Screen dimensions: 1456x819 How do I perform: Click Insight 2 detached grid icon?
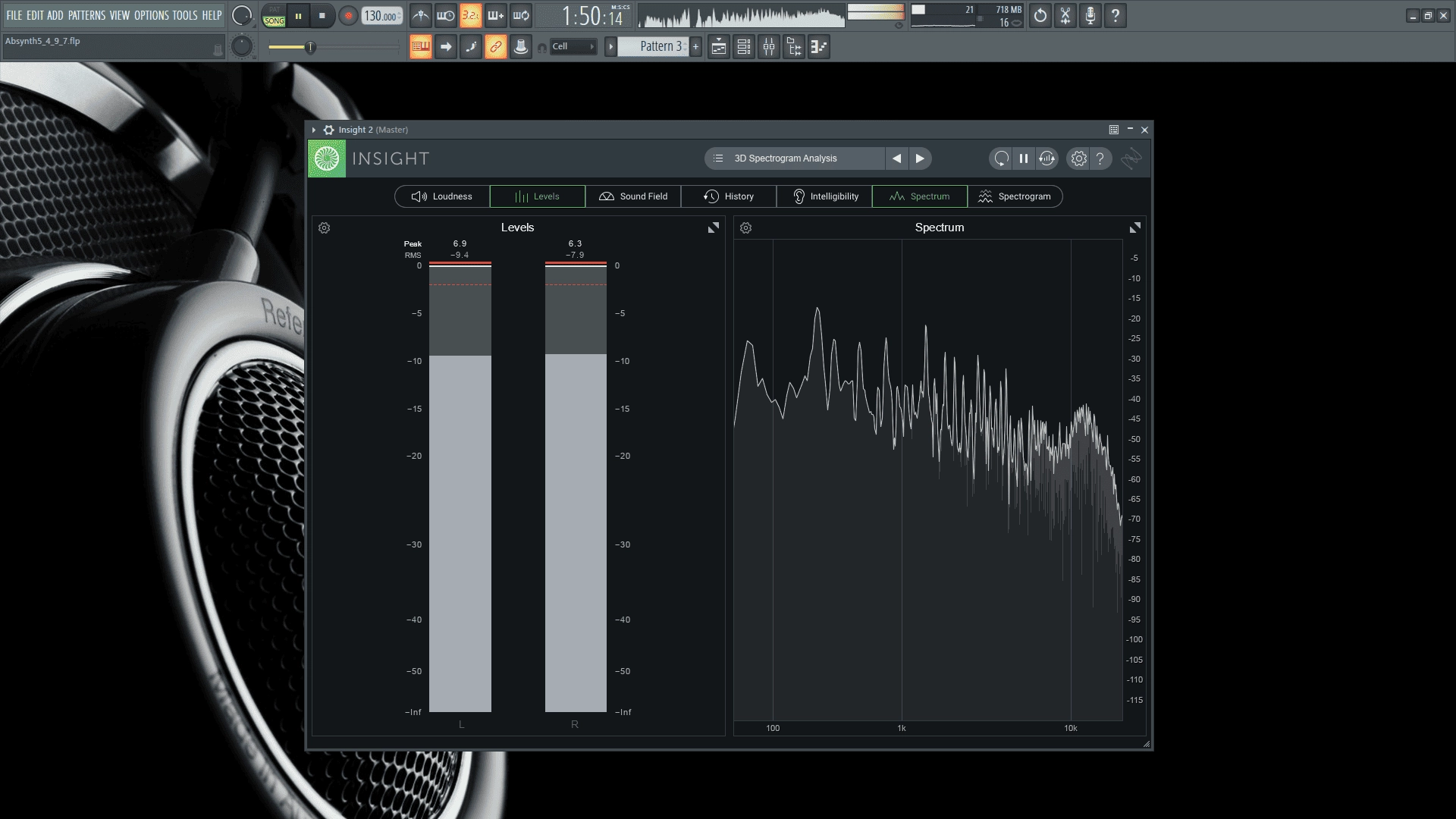(x=1114, y=130)
